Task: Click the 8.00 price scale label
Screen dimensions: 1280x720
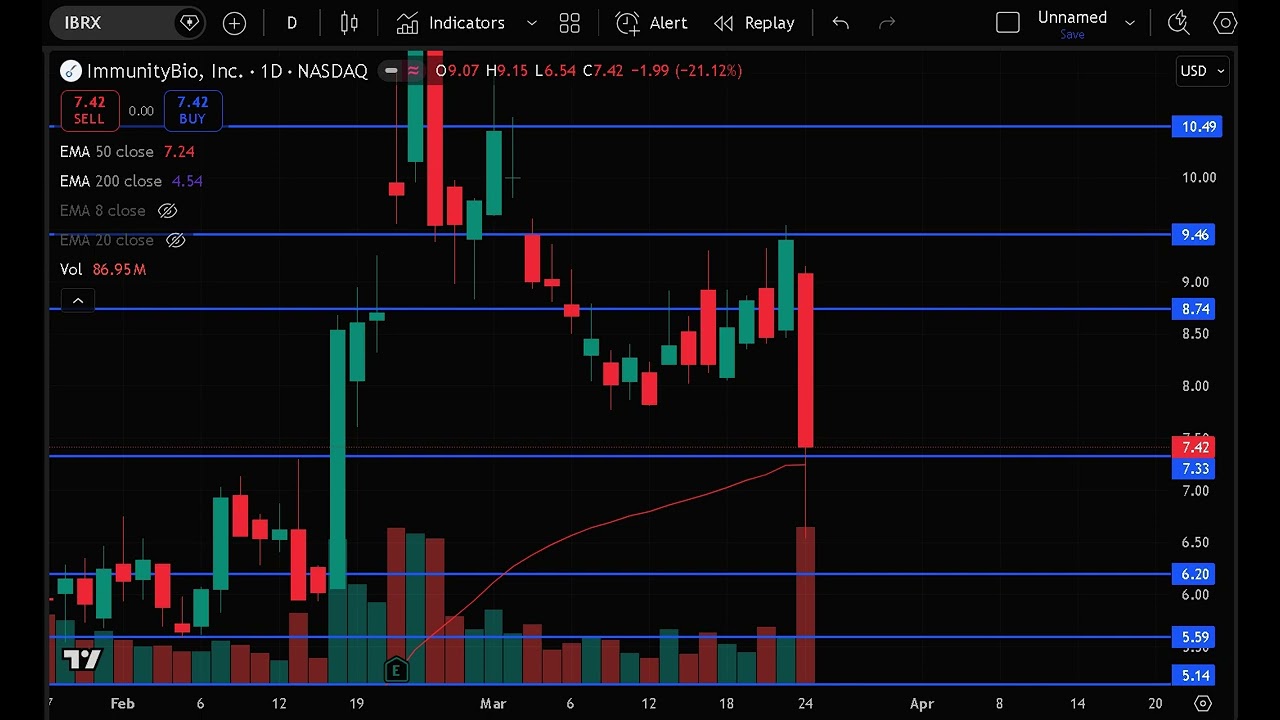Action: tap(1196, 386)
